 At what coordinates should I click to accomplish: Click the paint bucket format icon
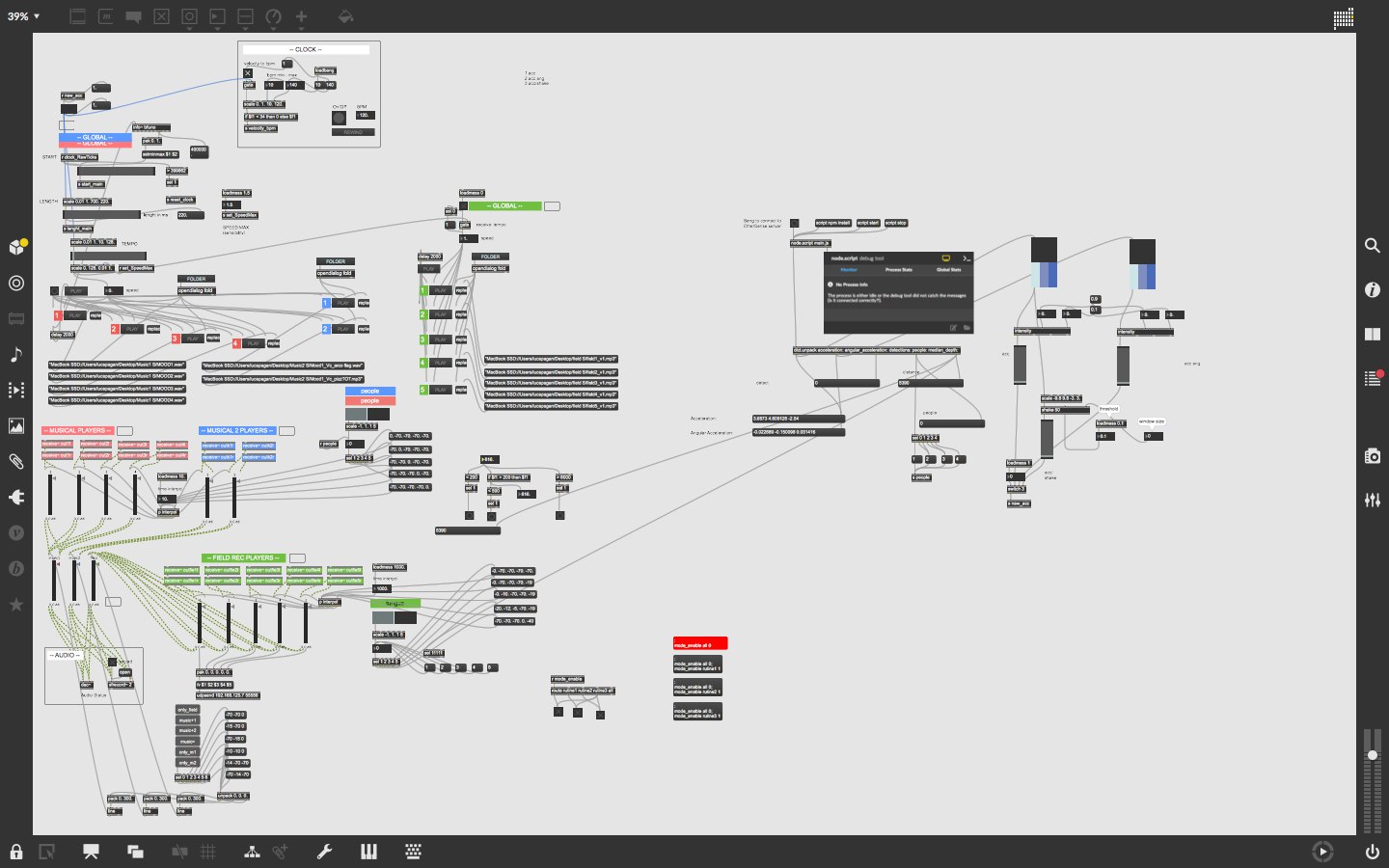pos(345,16)
